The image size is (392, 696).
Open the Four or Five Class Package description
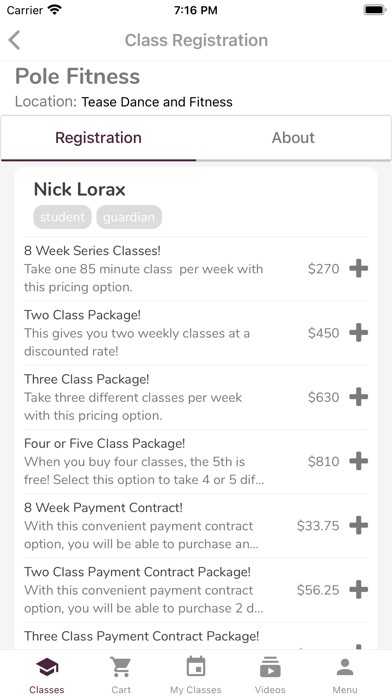(144, 471)
